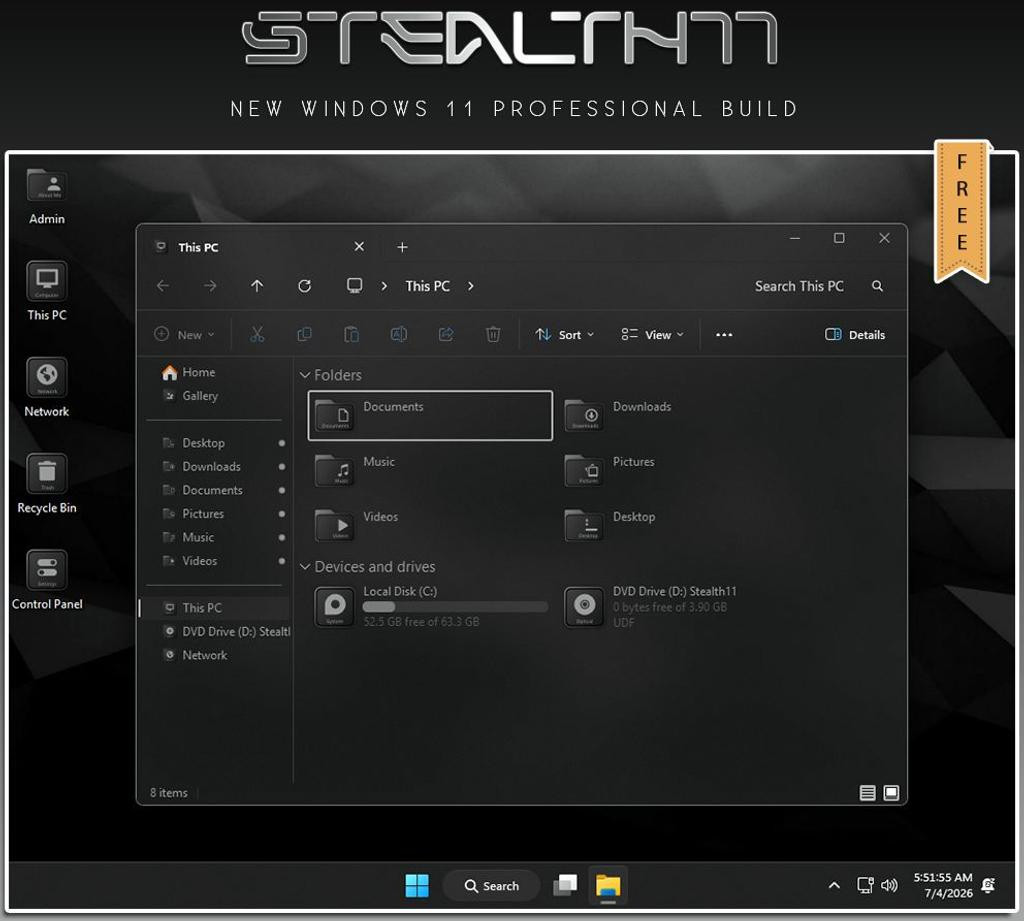Go forward in File Explorer
1024x921 pixels.
tap(210, 285)
